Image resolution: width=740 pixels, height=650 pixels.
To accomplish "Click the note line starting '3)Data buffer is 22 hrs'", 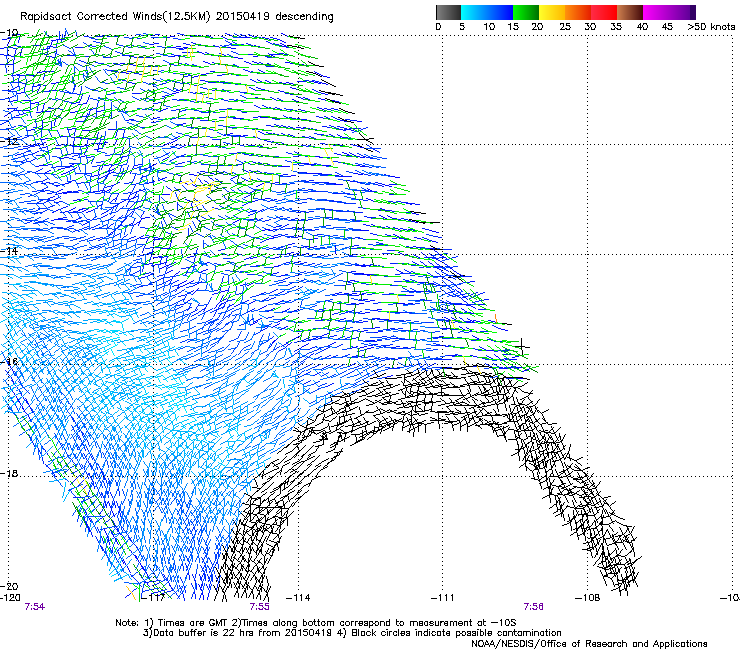I will [x=352, y=633].
